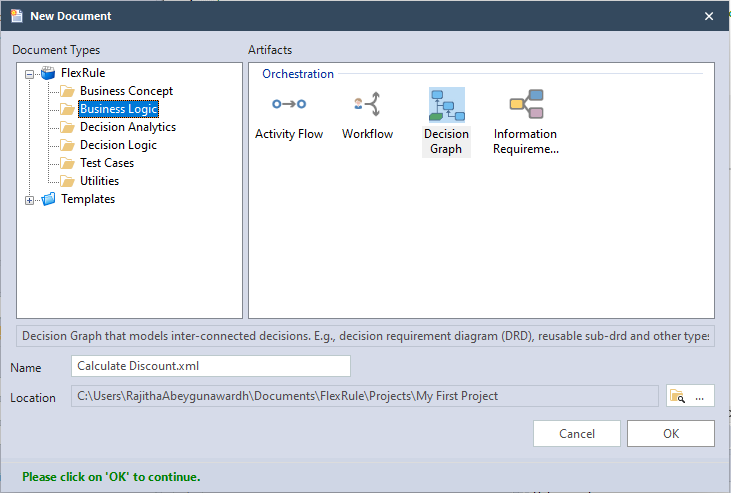Viewport: 731px width, 493px height.
Task: Choose the Decision Graph artifact icon
Action: tap(447, 105)
